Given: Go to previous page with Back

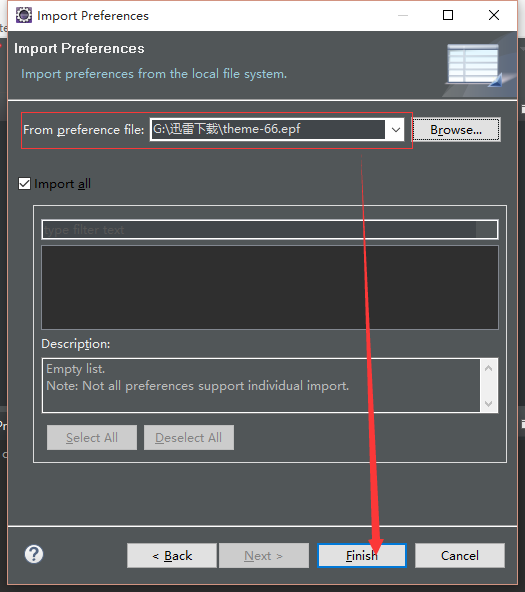Looking at the screenshot, I should click(x=172, y=555).
